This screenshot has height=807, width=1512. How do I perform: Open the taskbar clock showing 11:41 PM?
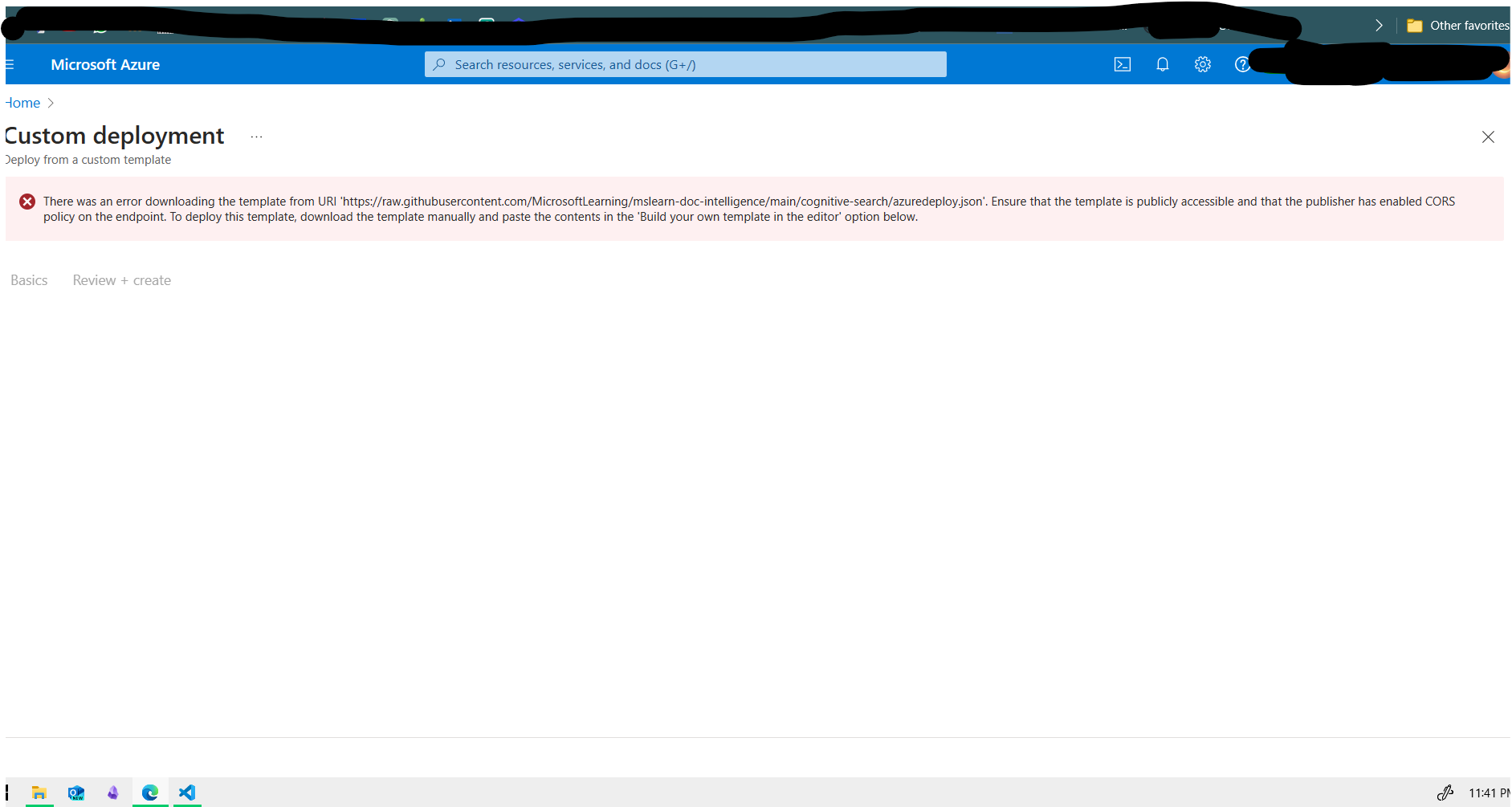(x=1489, y=793)
